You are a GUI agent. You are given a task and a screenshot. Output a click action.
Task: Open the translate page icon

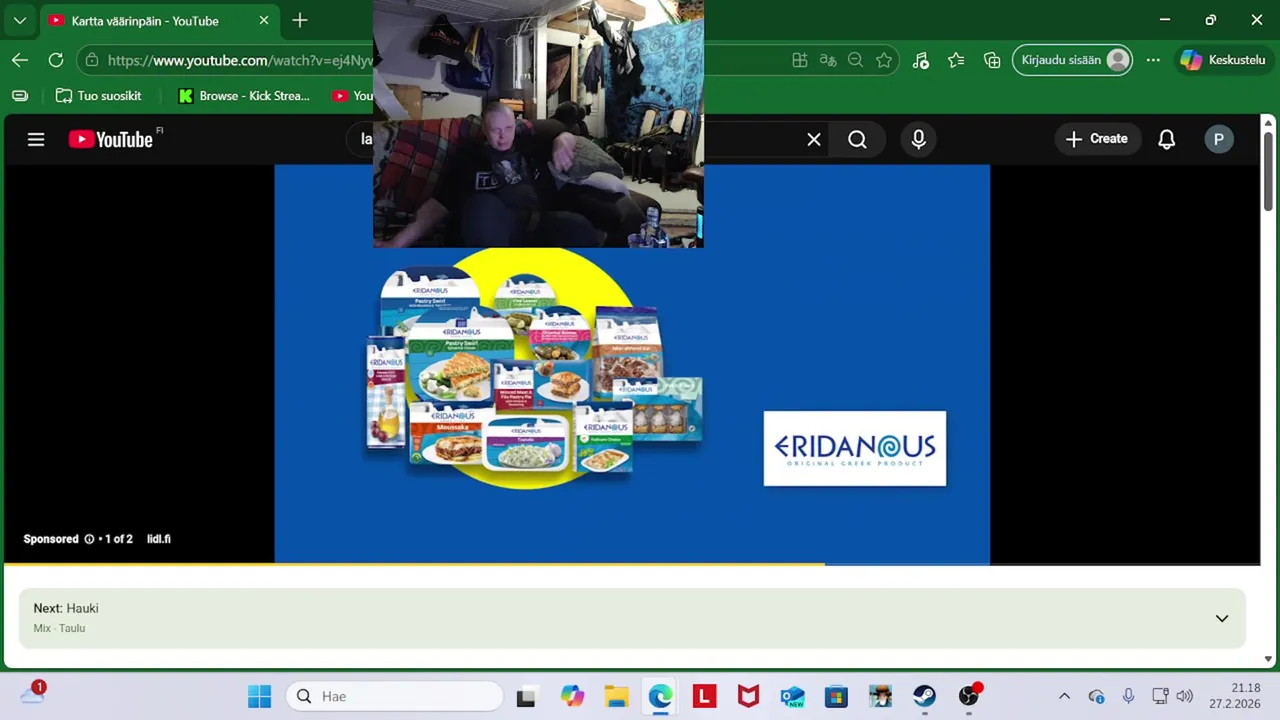pyautogui.click(x=828, y=60)
